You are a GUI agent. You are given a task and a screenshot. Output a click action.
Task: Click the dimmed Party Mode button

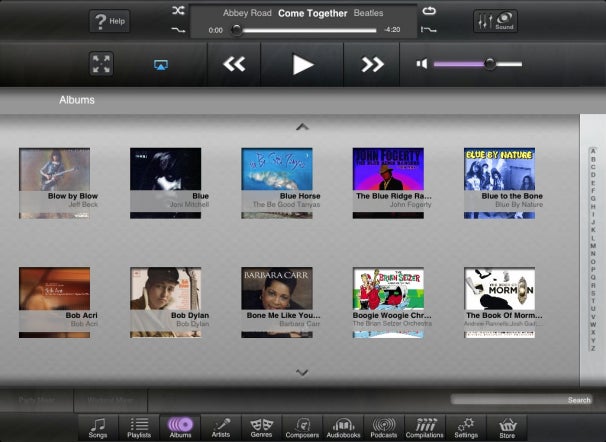point(37,400)
